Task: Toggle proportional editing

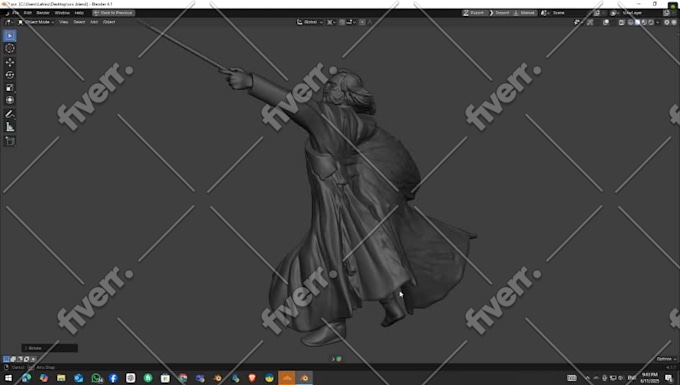Action: coord(362,22)
